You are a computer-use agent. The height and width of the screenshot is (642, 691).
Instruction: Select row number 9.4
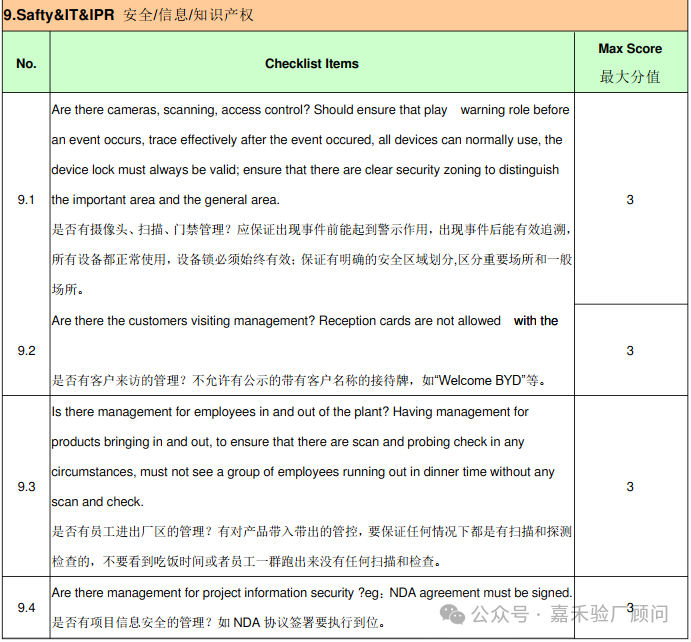[26, 608]
